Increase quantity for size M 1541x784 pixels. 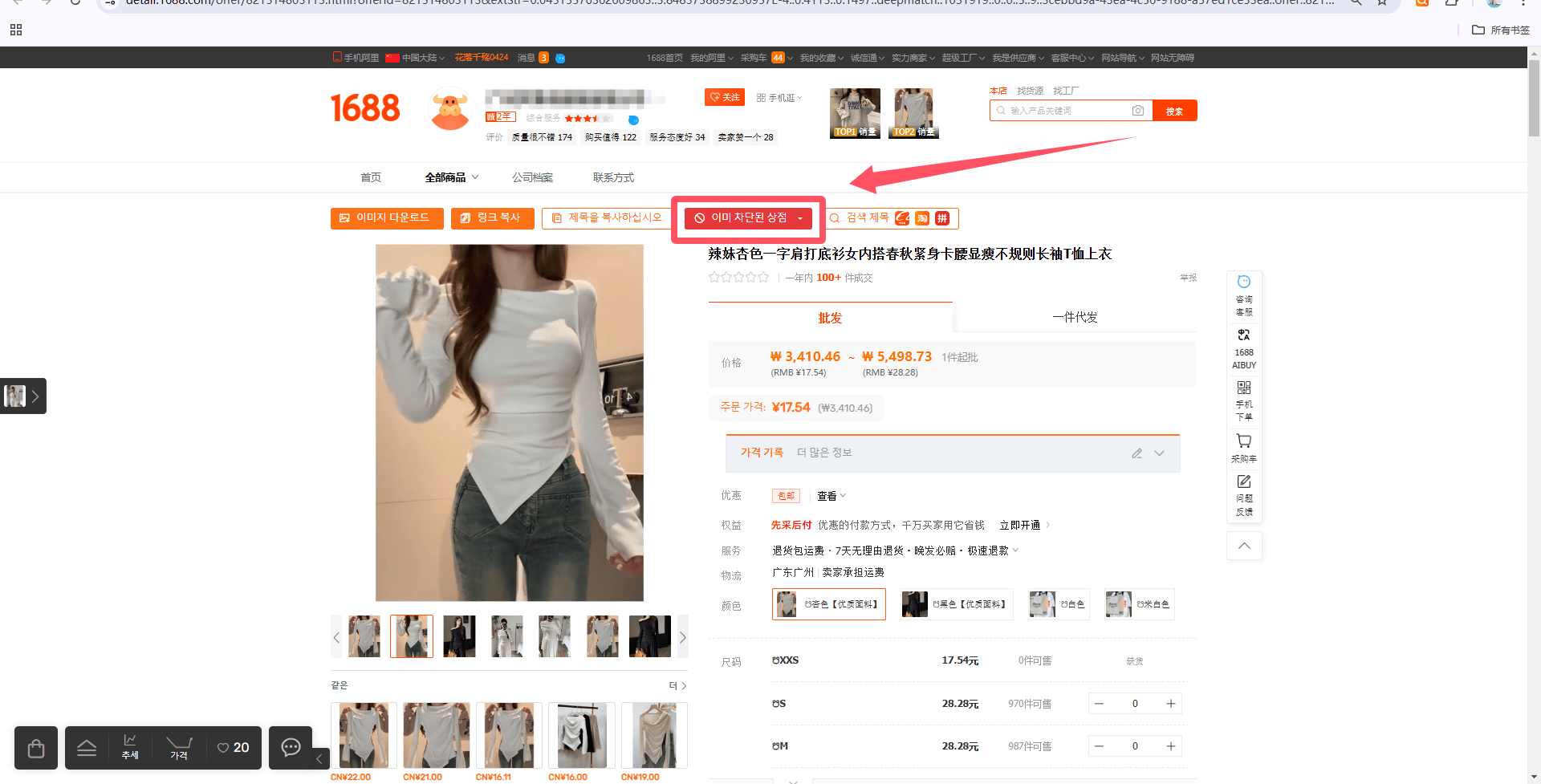click(1171, 746)
